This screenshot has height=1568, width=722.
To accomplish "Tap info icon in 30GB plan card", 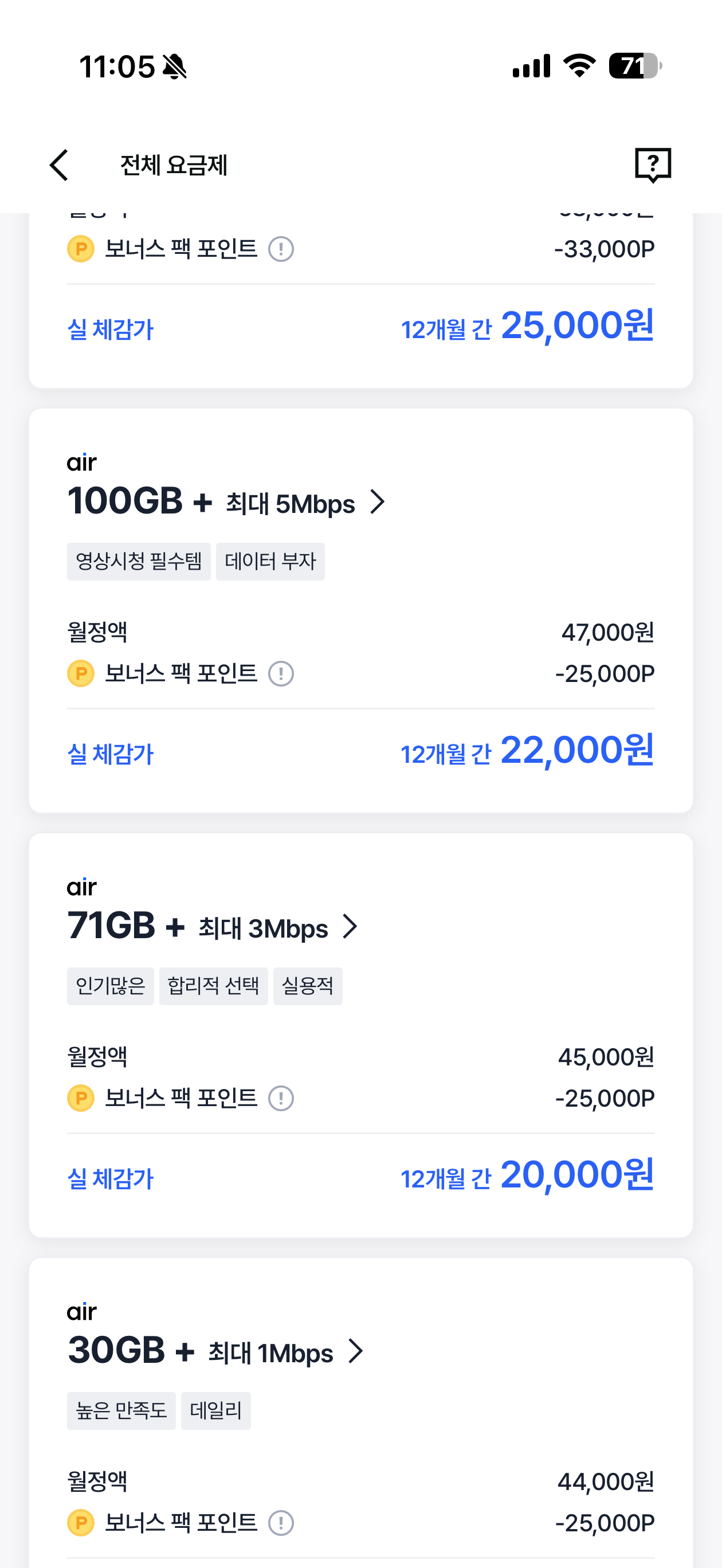I will (281, 1523).
